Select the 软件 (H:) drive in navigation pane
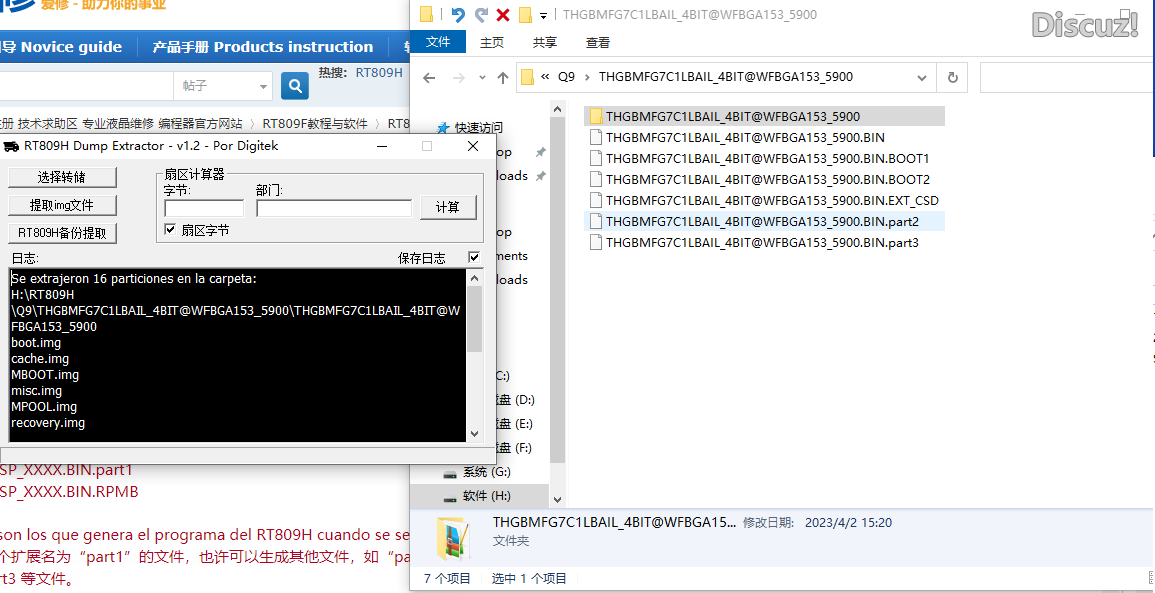Image resolution: width=1155 pixels, height=593 pixels. coord(487,496)
